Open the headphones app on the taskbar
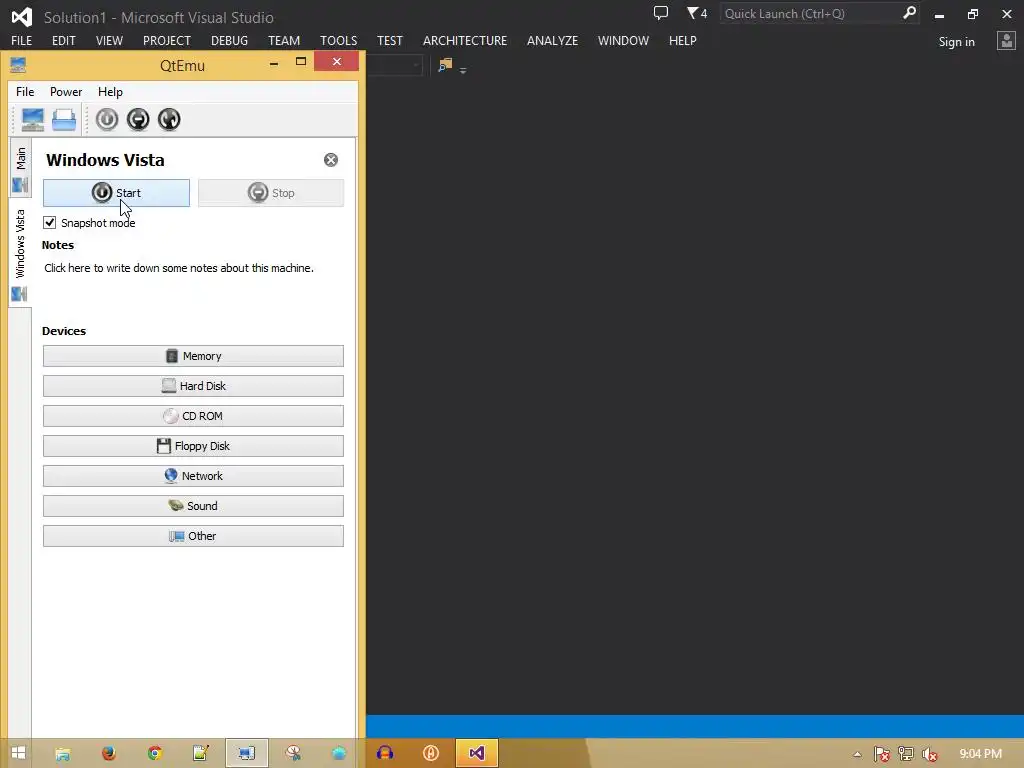This screenshot has width=1024, height=768. [x=385, y=754]
